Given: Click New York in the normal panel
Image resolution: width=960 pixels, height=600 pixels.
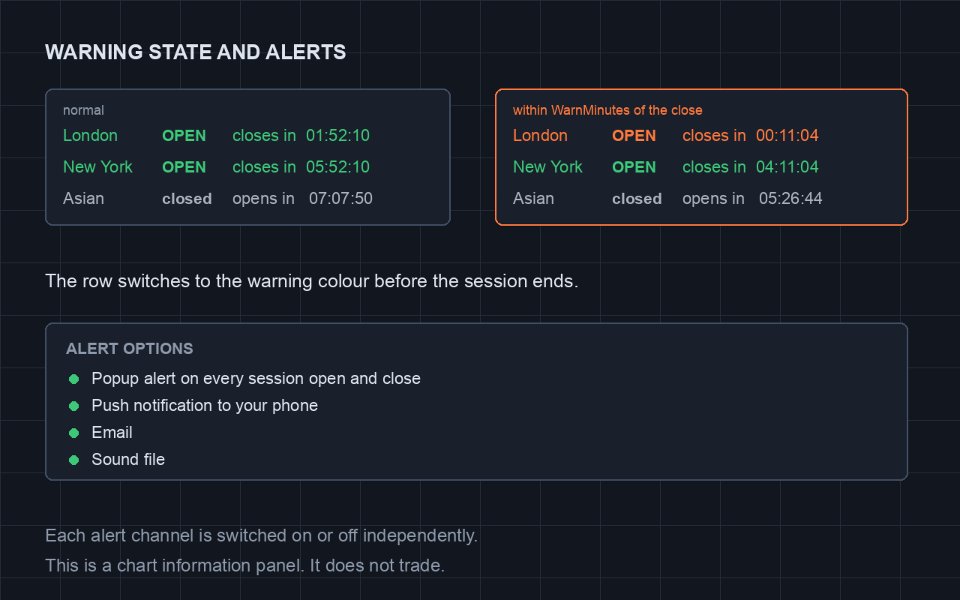Looking at the screenshot, I should (x=98, y=167).
